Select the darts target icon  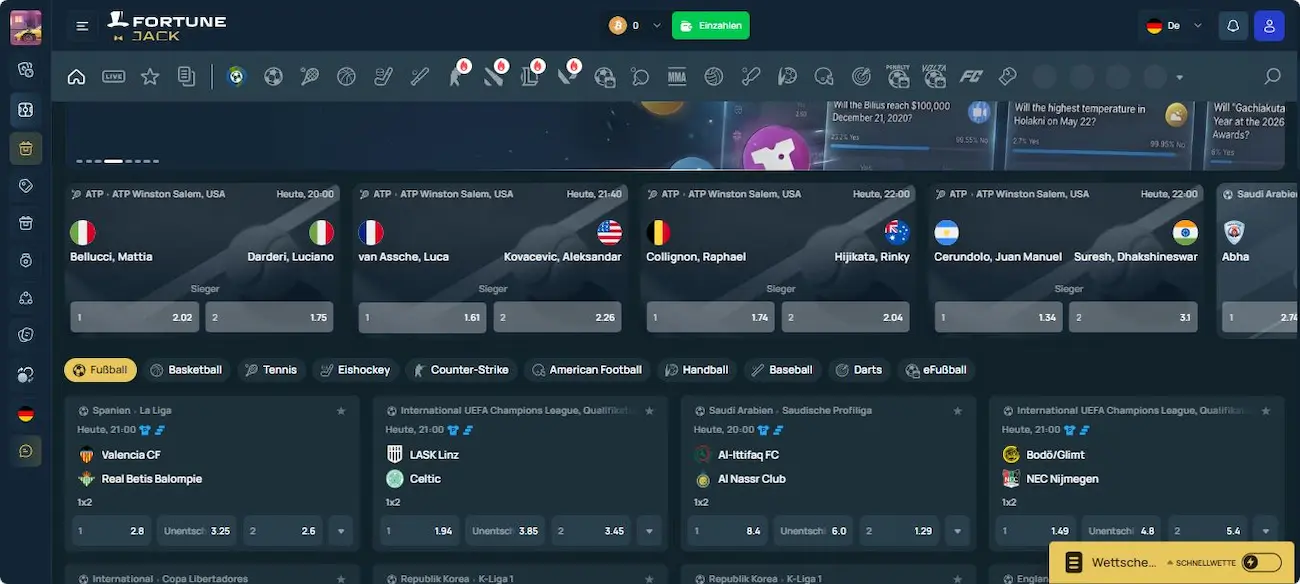point(861,76)
